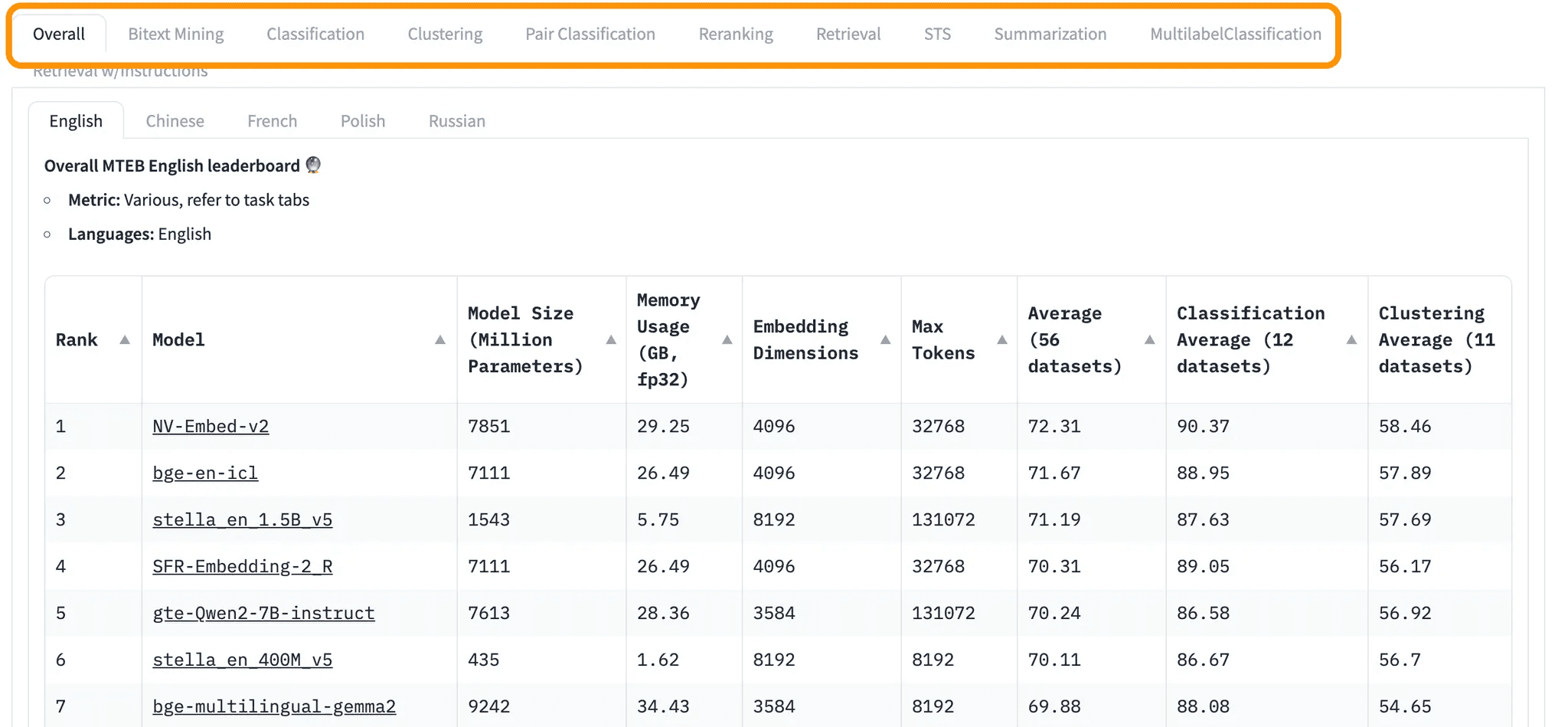
Task: Open the Summarization task tab
Action: click(x=1050, y=34)
